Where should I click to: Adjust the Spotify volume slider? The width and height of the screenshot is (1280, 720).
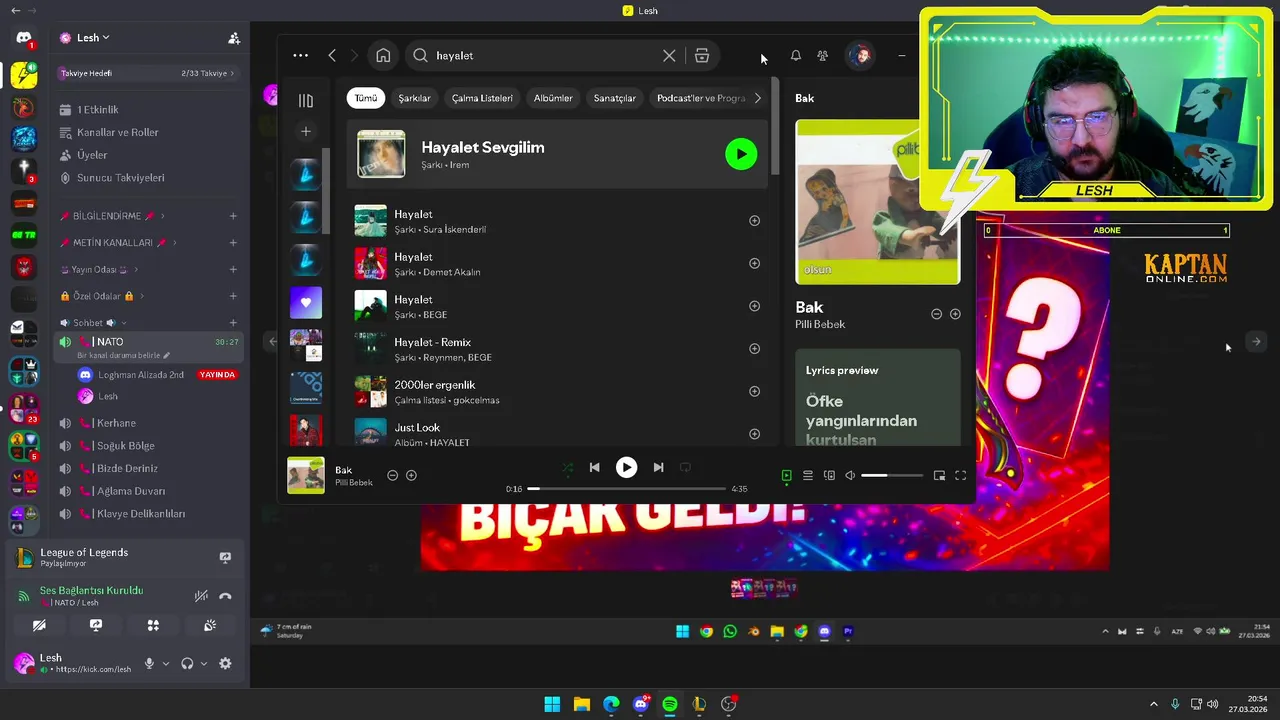pos(891,476)
